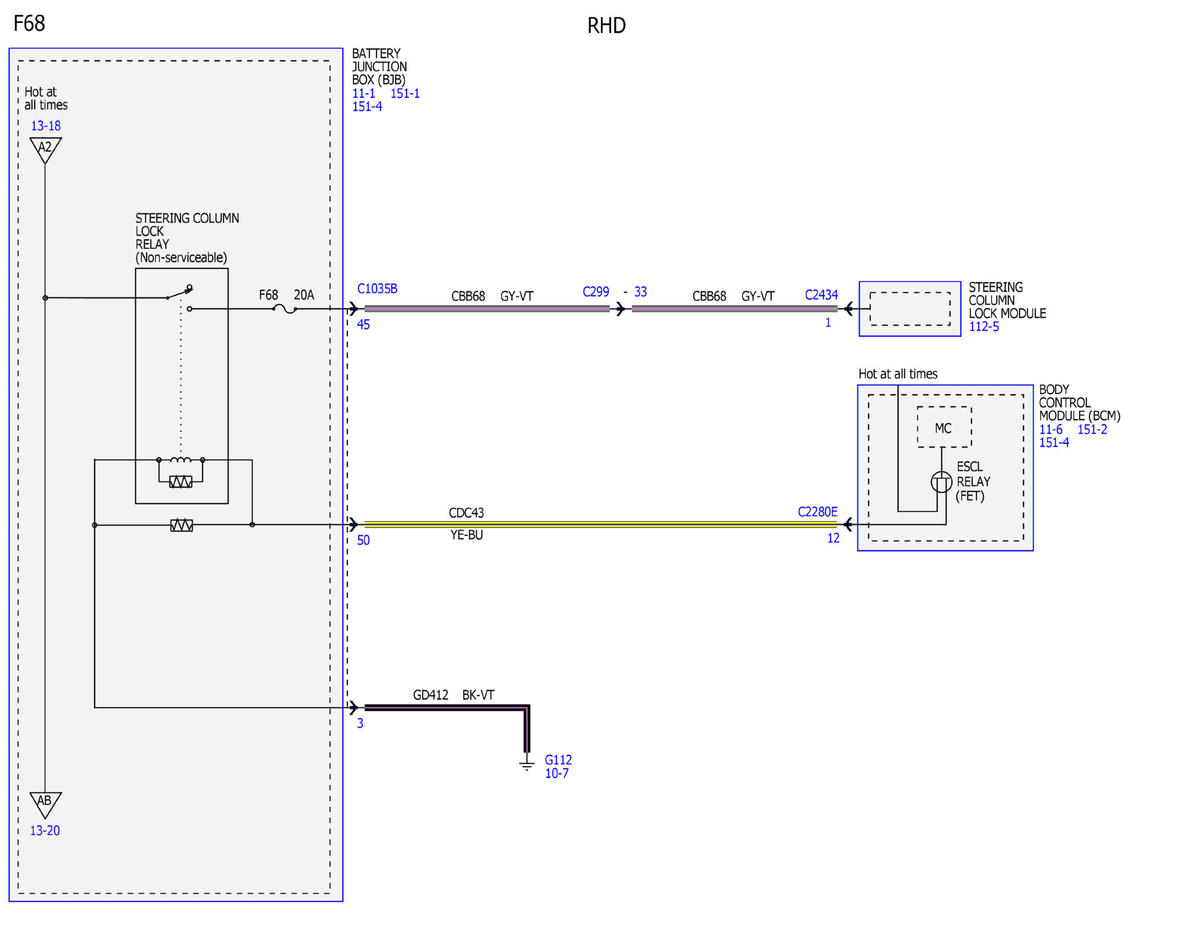
Task: Click the 20A fuse rating text
Action: click(x=303, y=295)
